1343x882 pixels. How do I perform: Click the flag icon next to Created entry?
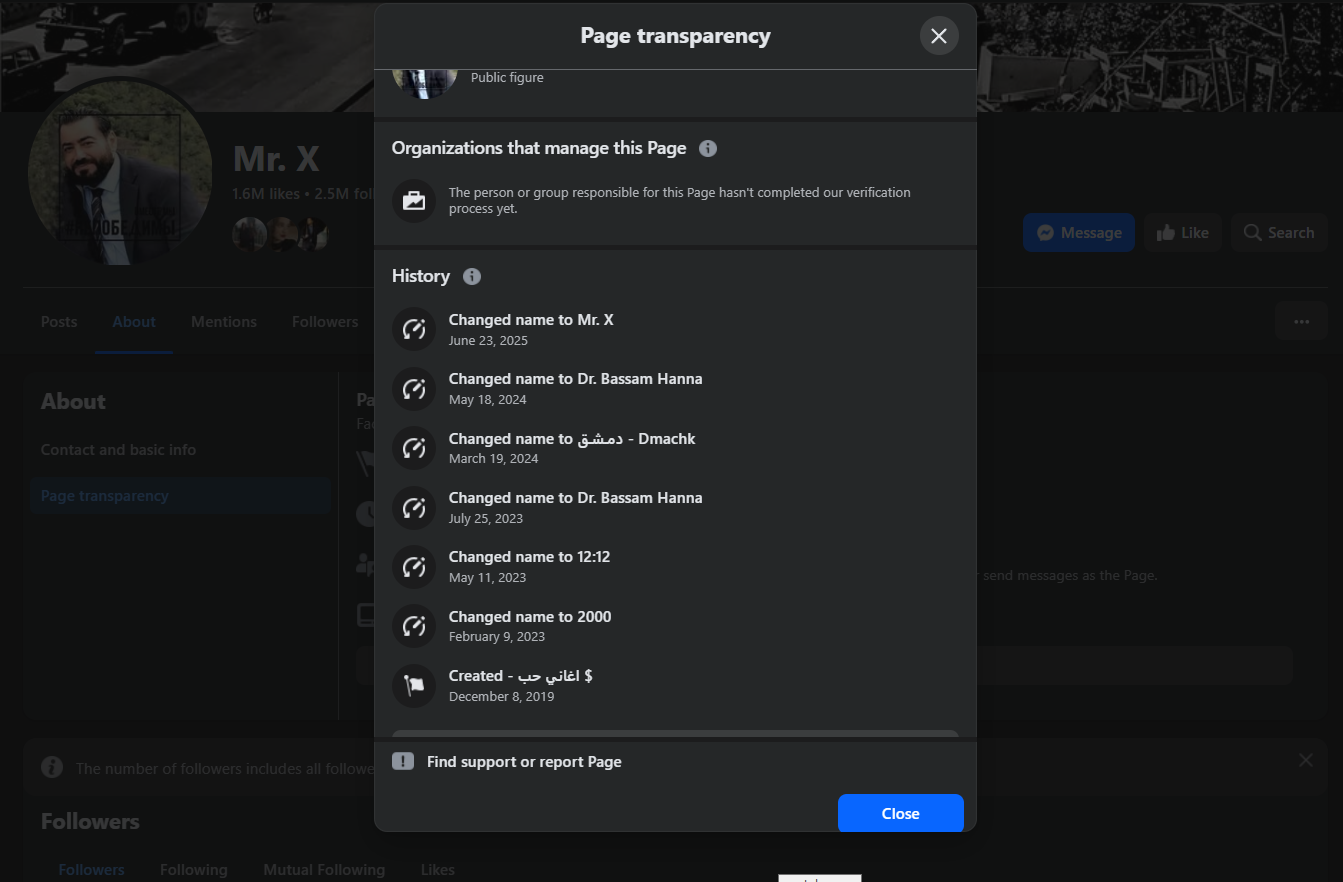414,685
